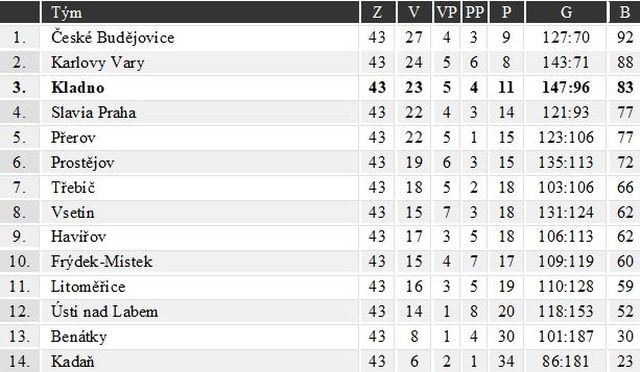Viewport: 640px width, 372px height.
Task: Select Slavia Praha in the standings
Action: (93, 112)
